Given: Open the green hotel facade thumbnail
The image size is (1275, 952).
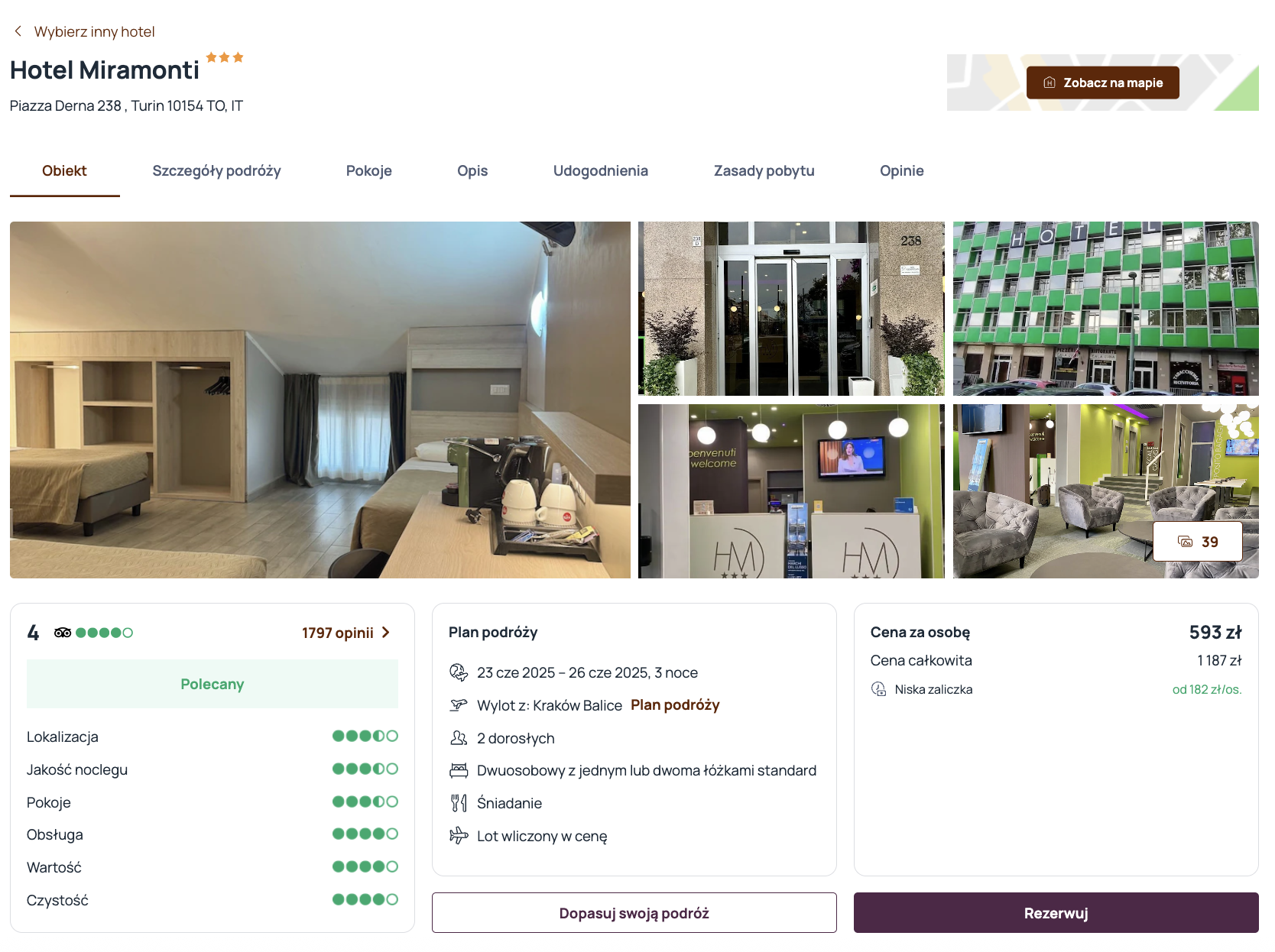Looking at the screenshot, I should point(1106,309).
